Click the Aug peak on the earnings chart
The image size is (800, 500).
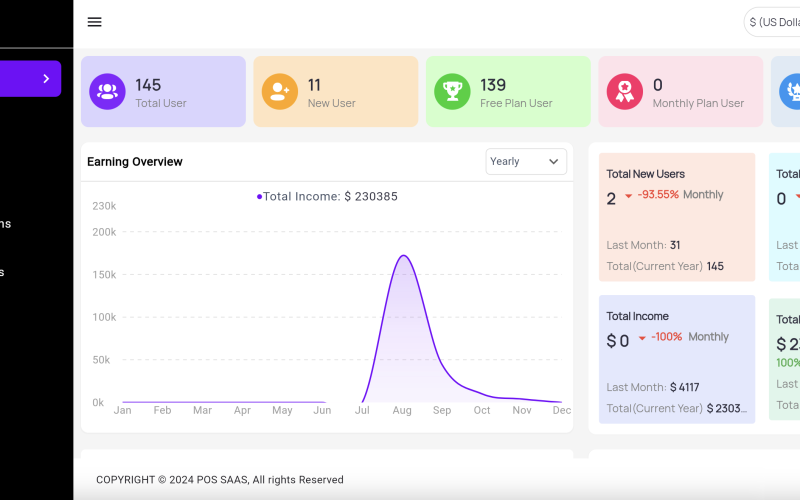pyautogui.click(x=403, y=256)
